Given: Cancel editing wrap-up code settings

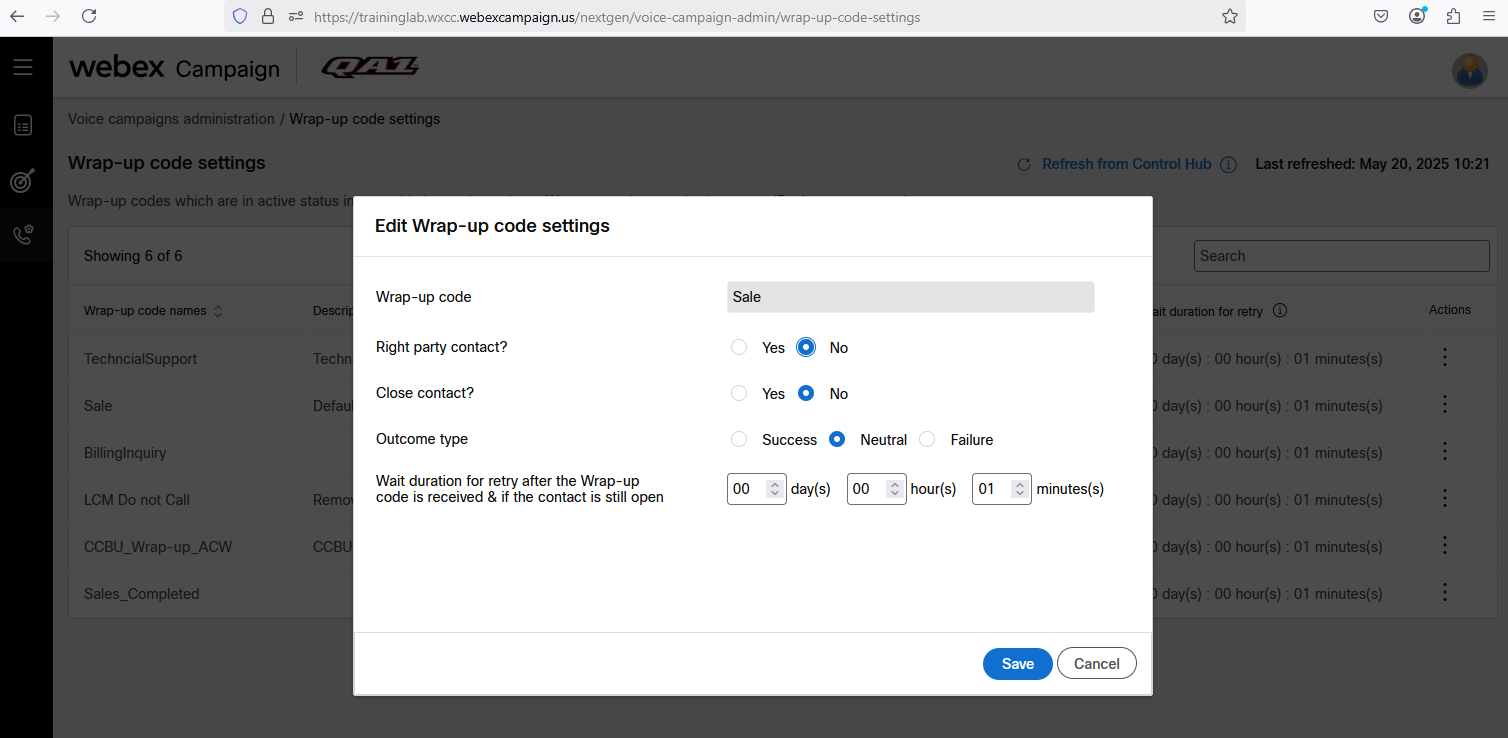Looking at the screenshot, I should 1096,664.
